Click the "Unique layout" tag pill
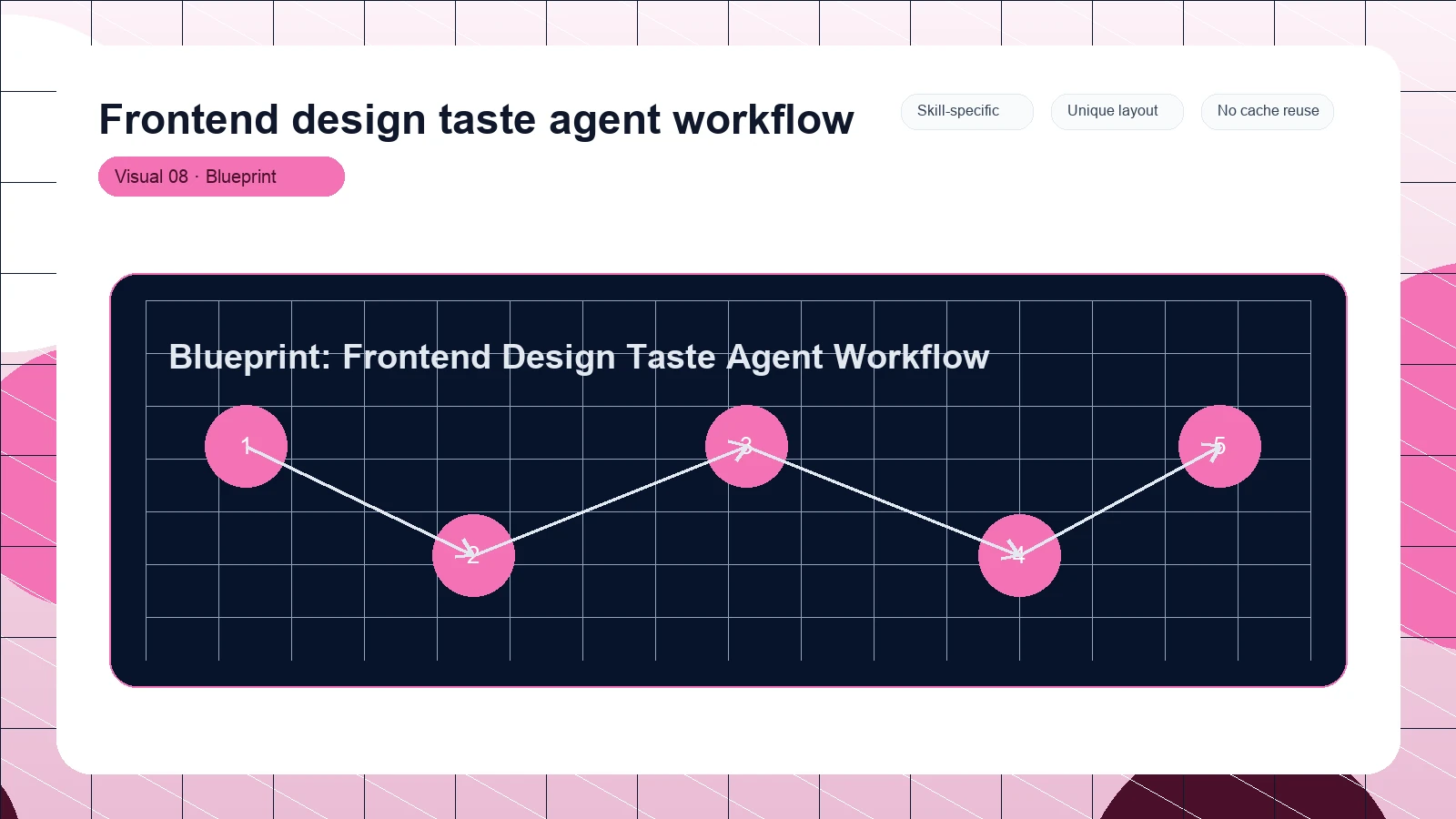Image resolution: width=1456 pixels, height=819 pixels. tap(1117, 111)
